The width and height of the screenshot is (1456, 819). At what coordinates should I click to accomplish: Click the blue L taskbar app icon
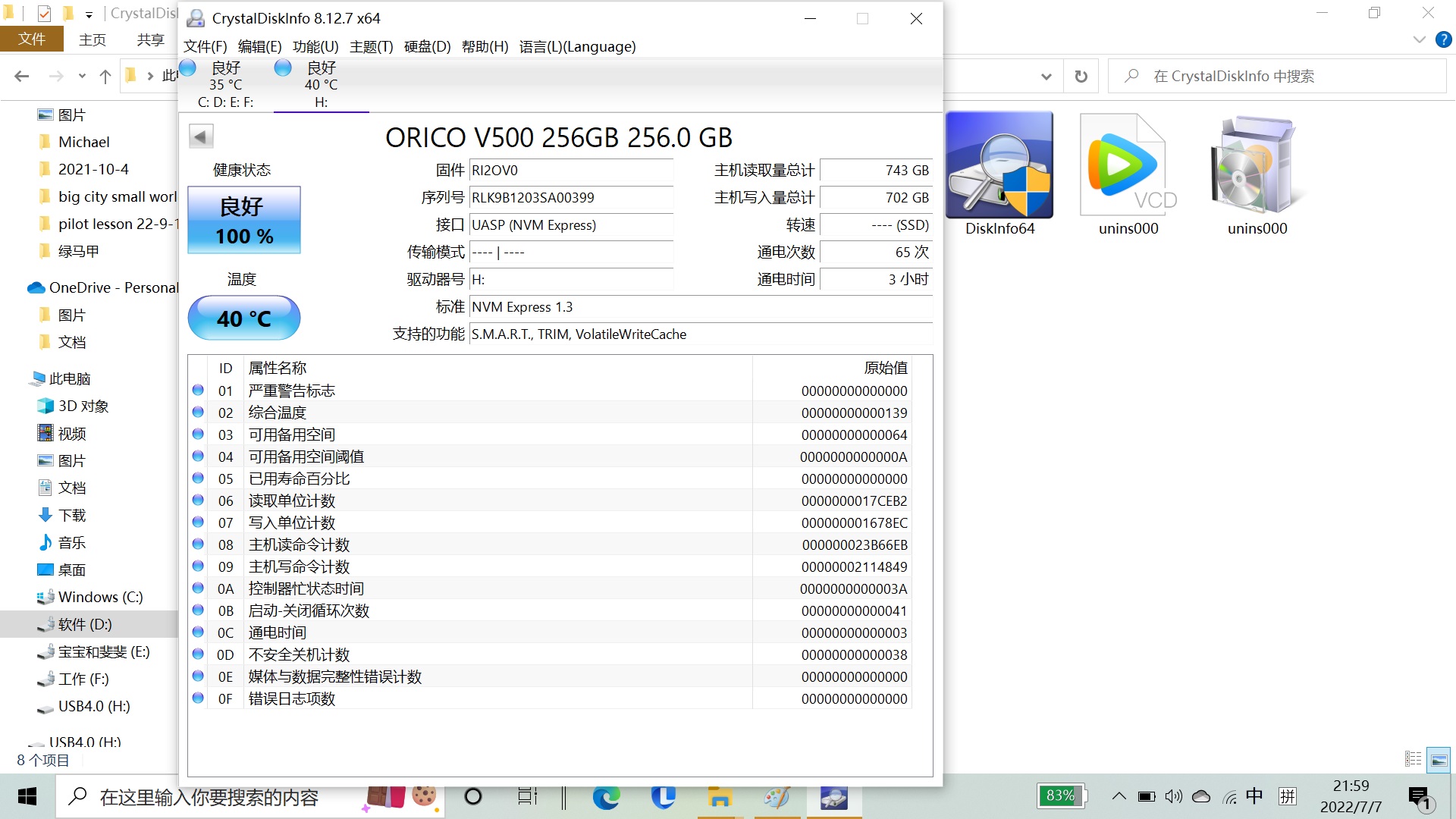[663, 797]
